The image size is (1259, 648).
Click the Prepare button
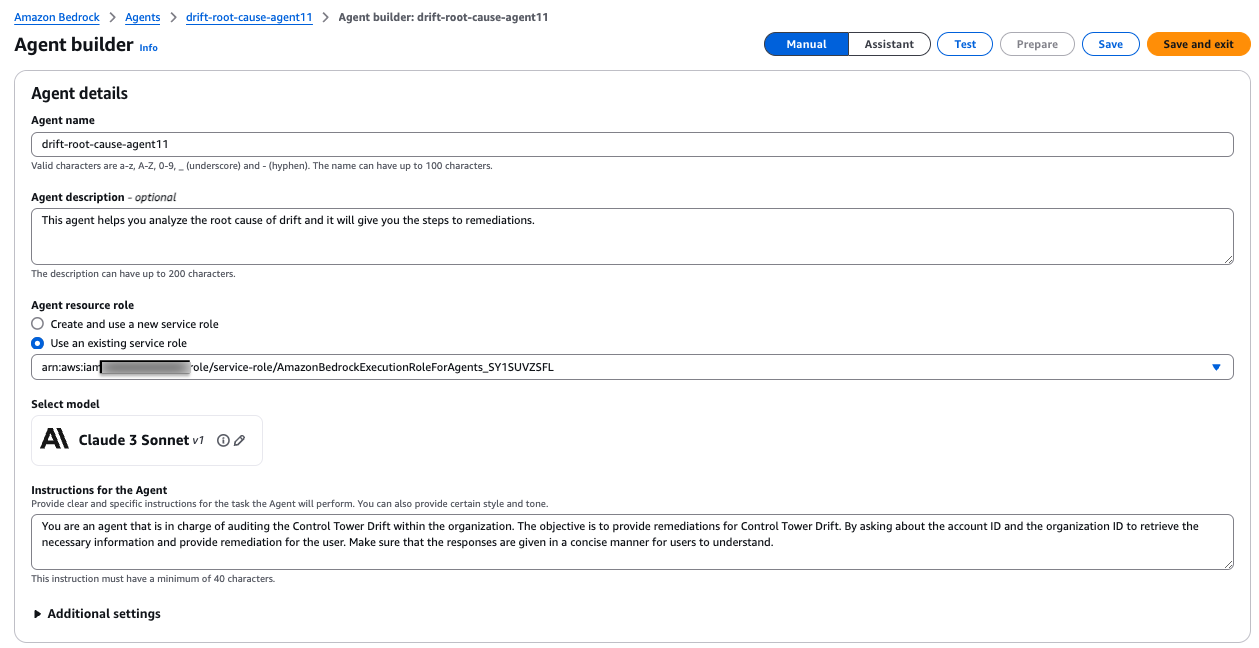[1037, 43]
